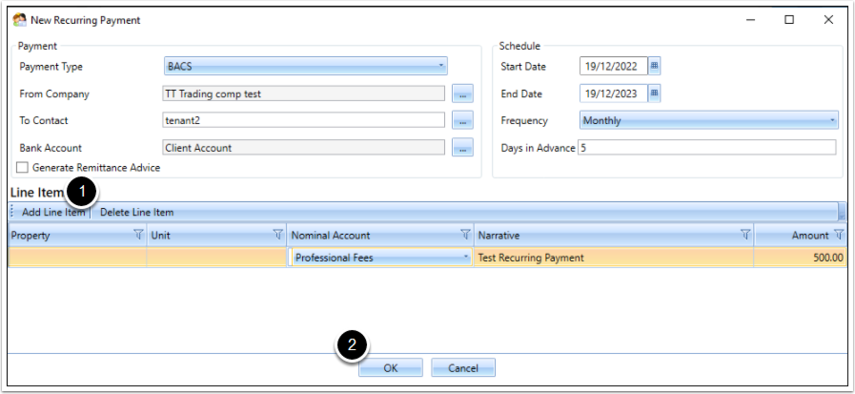Open the Start Date calendar picker
This screenshot has height=394, width=855.
(x=654, y=66)
